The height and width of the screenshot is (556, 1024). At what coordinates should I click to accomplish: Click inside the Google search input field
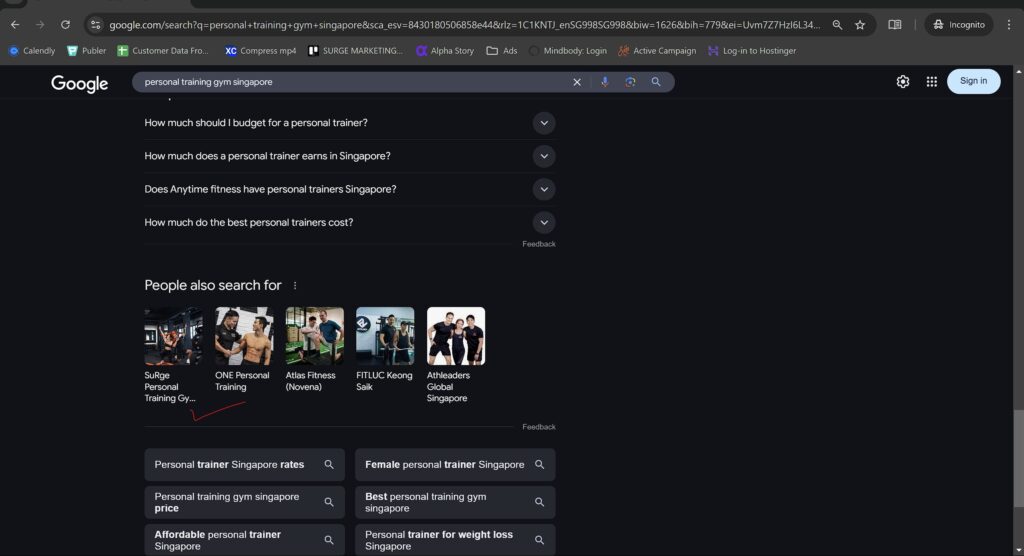[350, 82]
